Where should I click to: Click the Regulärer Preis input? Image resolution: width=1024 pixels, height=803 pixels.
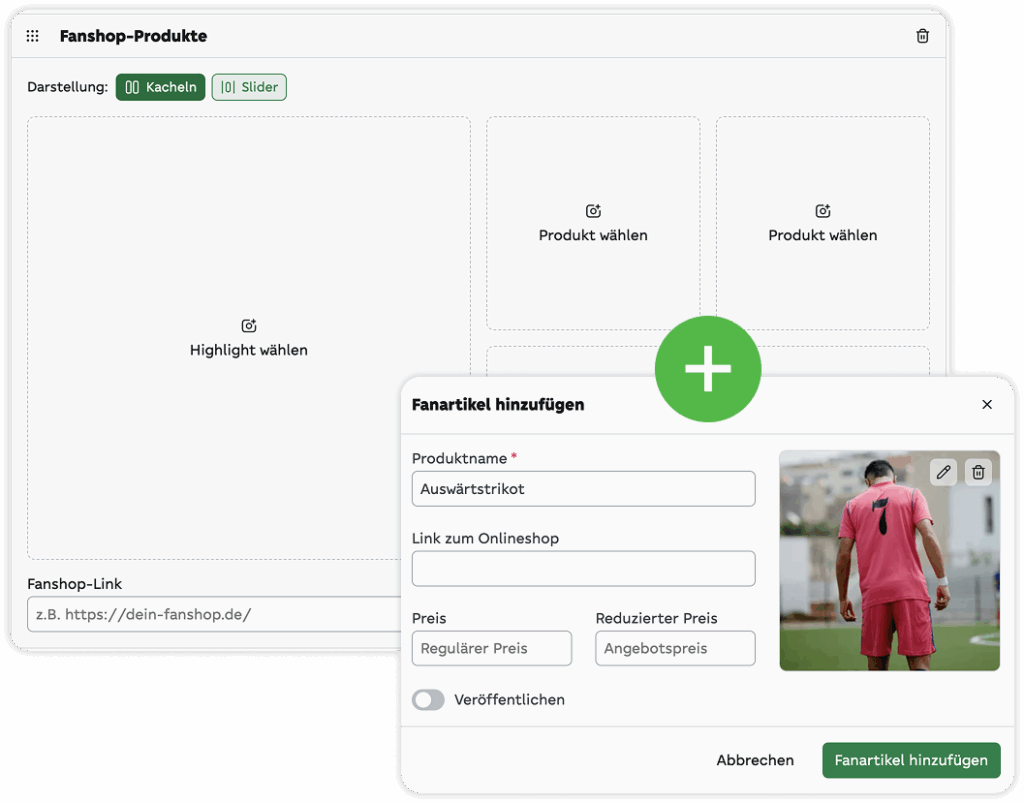tap(491, 648)
